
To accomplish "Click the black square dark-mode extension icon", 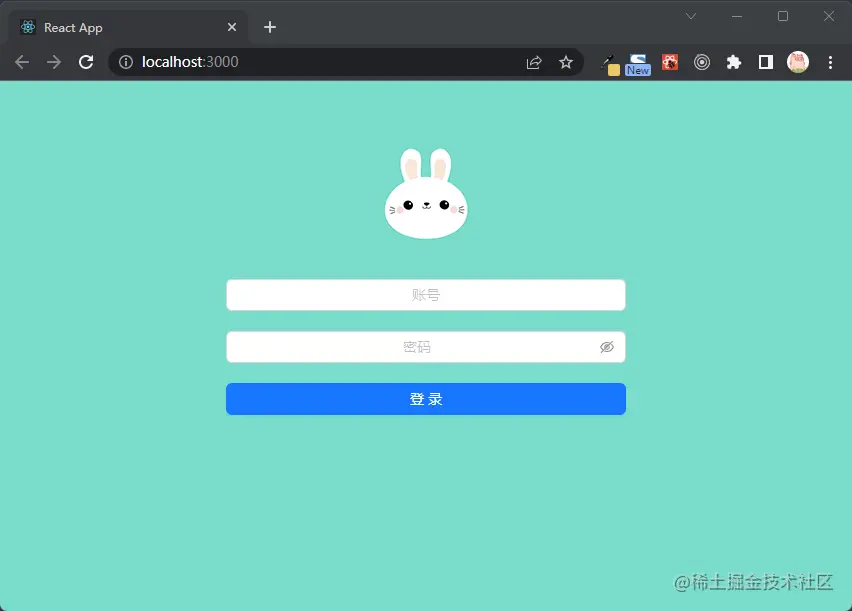I will pos(765,62).
